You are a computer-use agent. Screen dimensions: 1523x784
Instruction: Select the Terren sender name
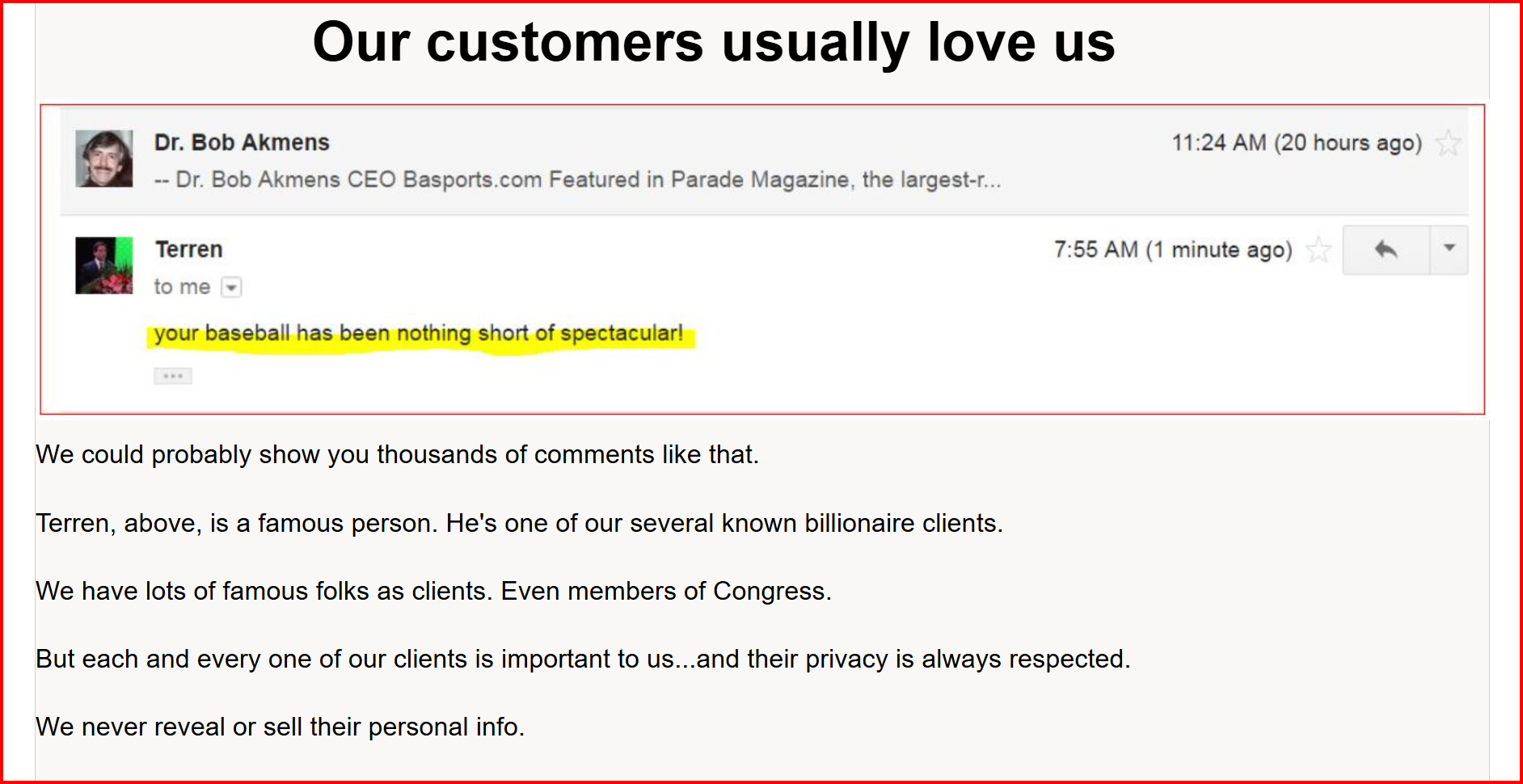pyautogui.click(x=188, y=249)
